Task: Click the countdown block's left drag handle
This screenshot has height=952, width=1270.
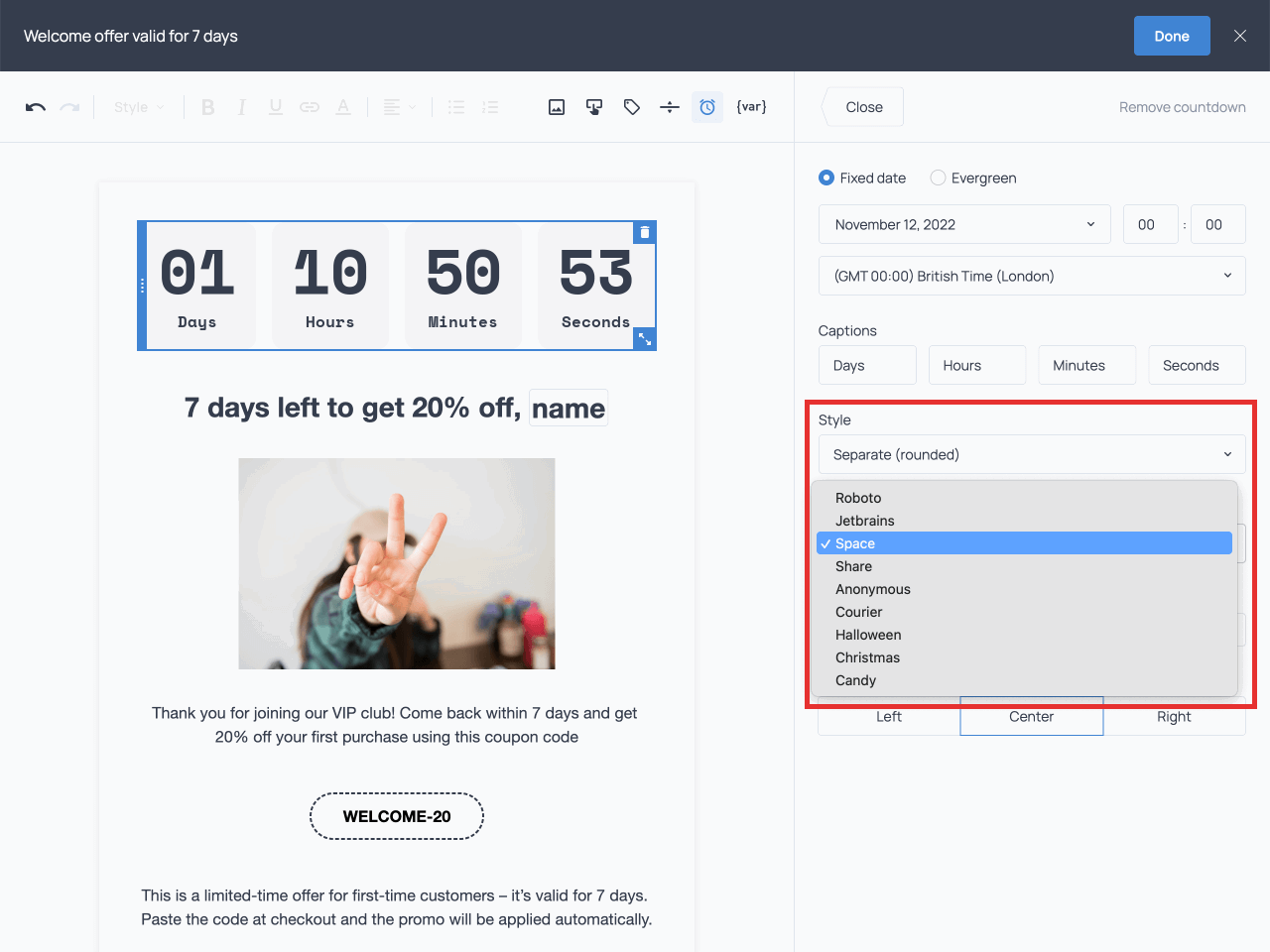Action: pyautogui.click(x=142, y=286)
